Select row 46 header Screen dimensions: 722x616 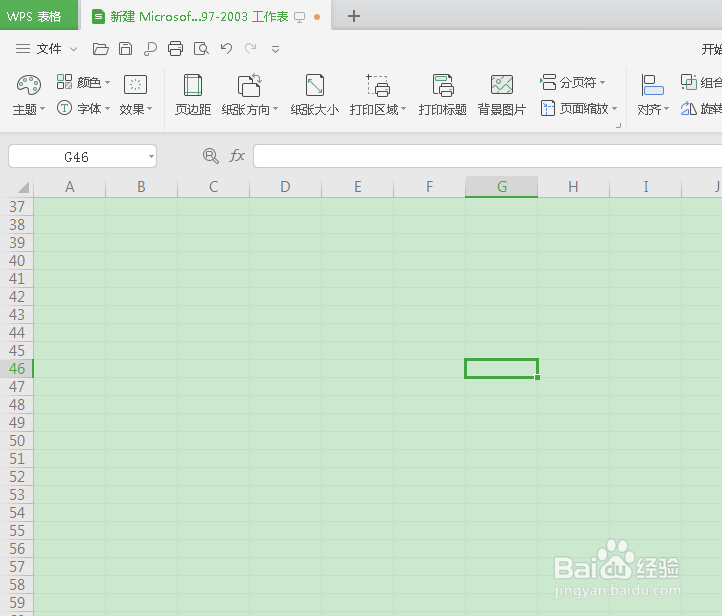coord(17,369)
